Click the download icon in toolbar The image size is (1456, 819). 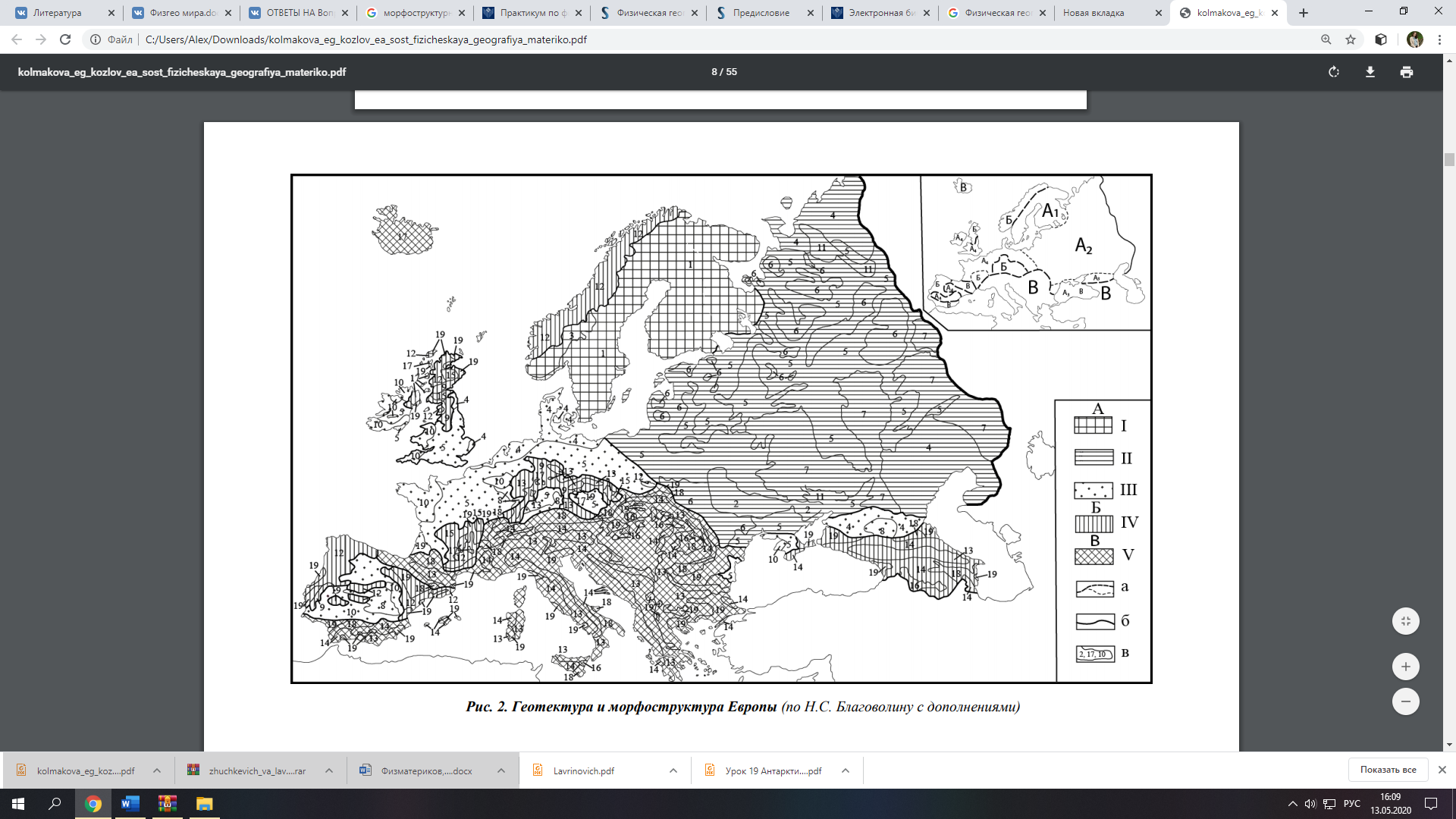pos(1371,71)
